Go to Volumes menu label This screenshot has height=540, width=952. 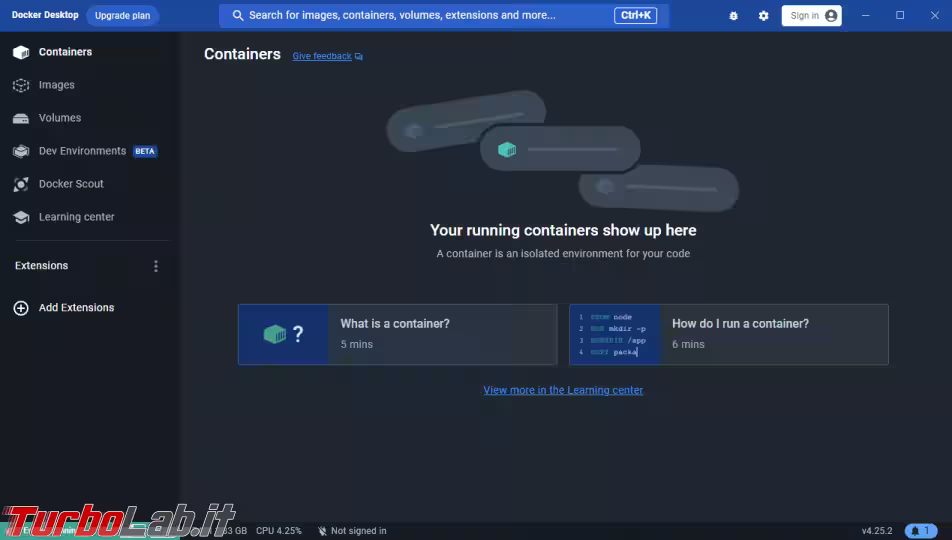(60, 118)
